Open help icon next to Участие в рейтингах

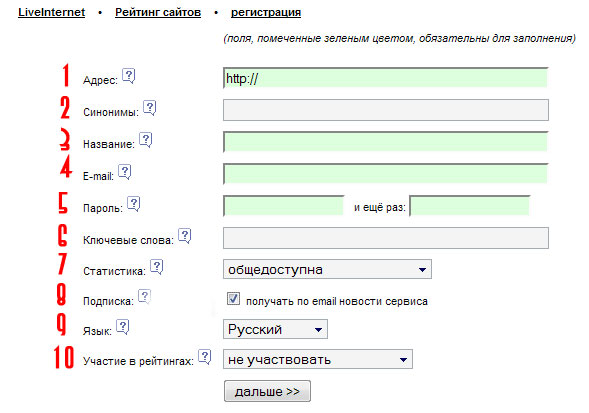coord(205,357)
